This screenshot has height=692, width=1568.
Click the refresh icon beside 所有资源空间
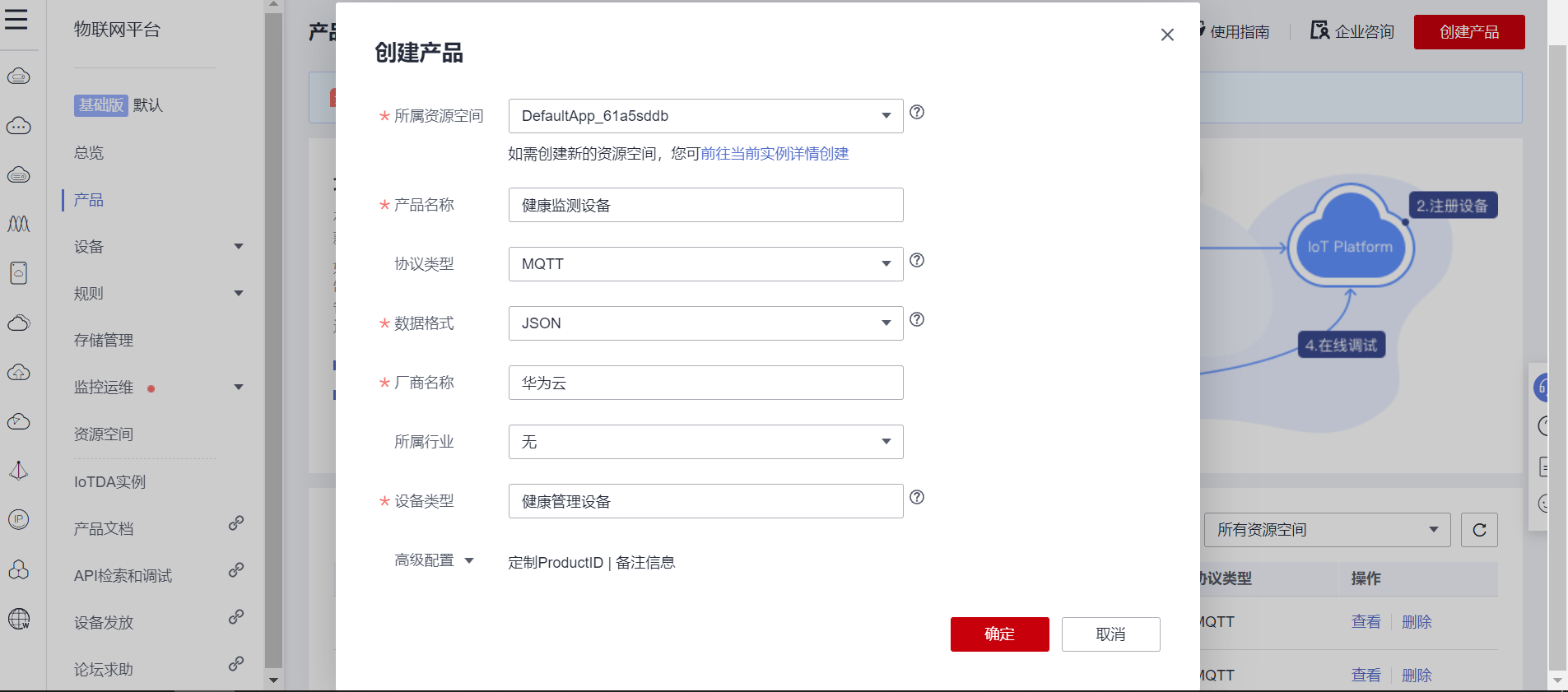(x=1479, y=530)
